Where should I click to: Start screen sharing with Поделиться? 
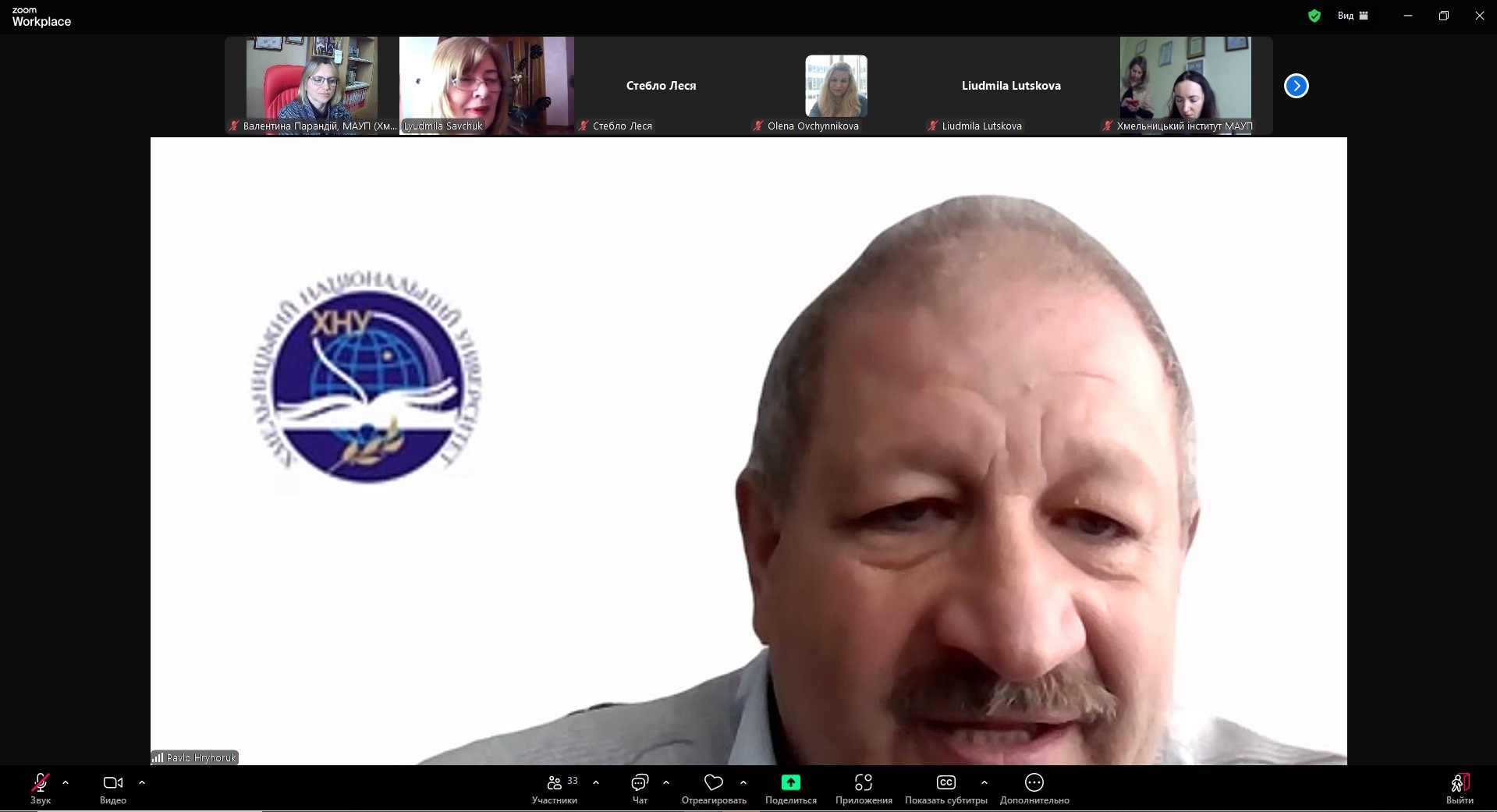[791, 788]
